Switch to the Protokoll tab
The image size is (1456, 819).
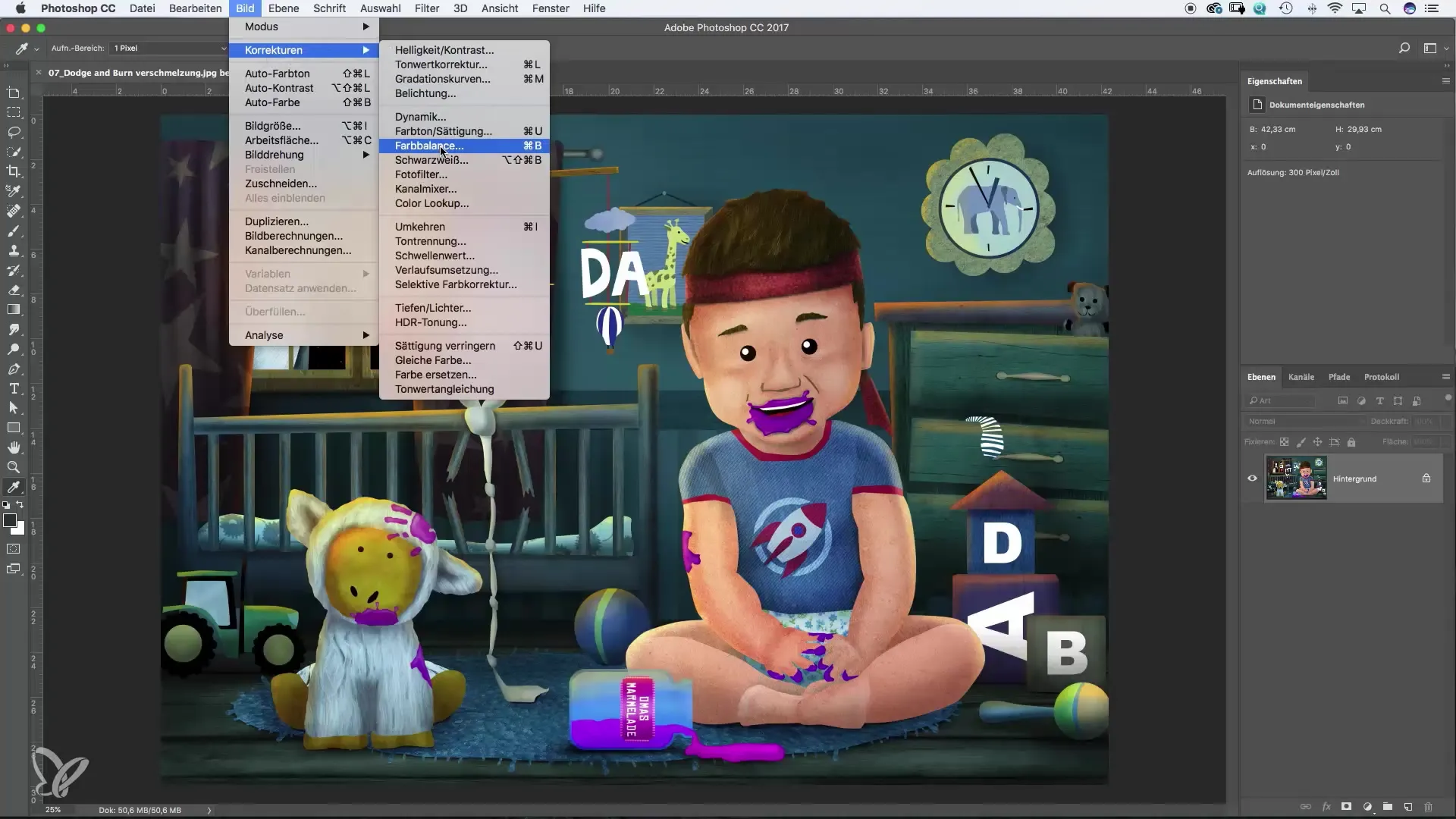[1381, 377]
